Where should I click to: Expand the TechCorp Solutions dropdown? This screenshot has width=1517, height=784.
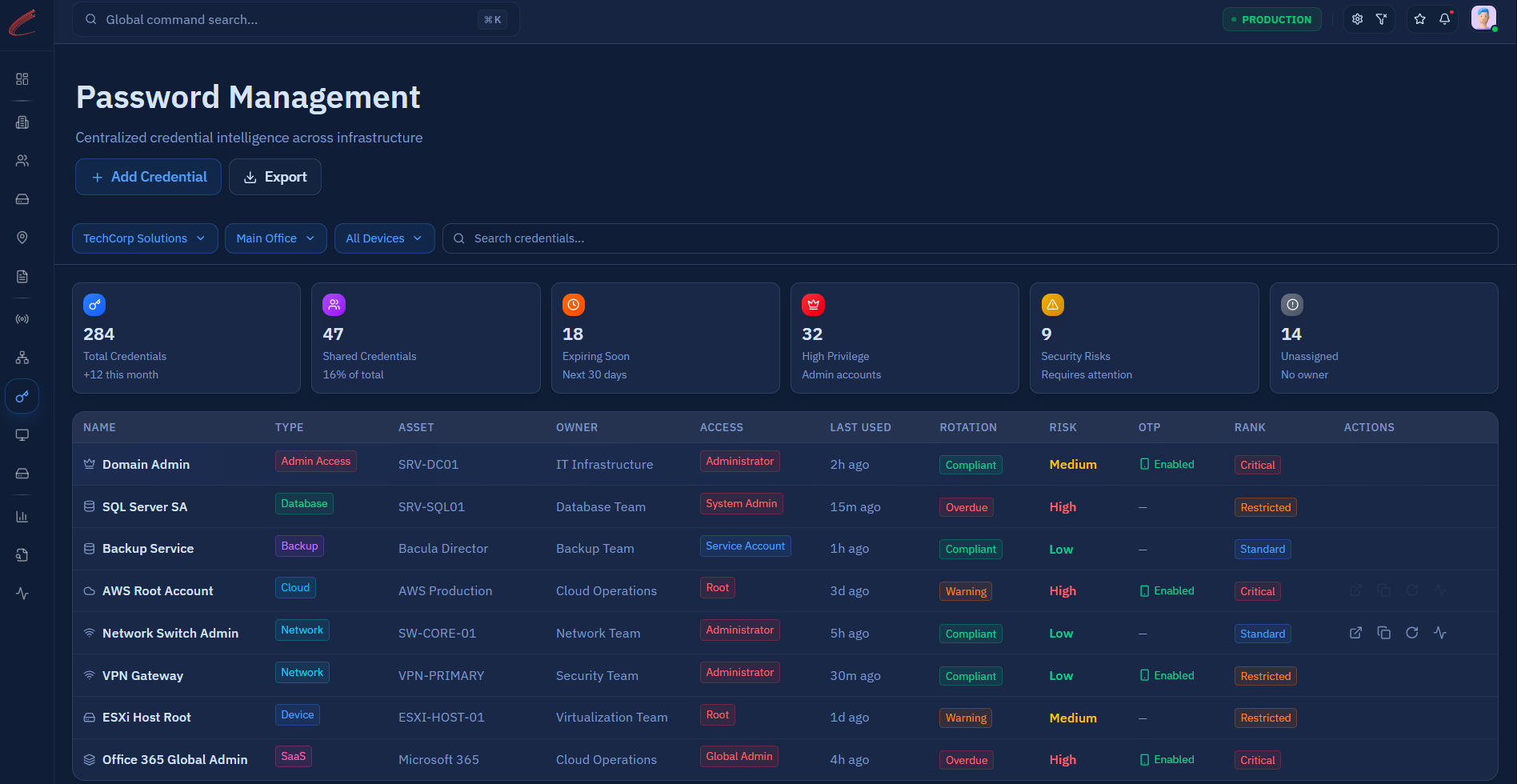click(x=145, y=238)
